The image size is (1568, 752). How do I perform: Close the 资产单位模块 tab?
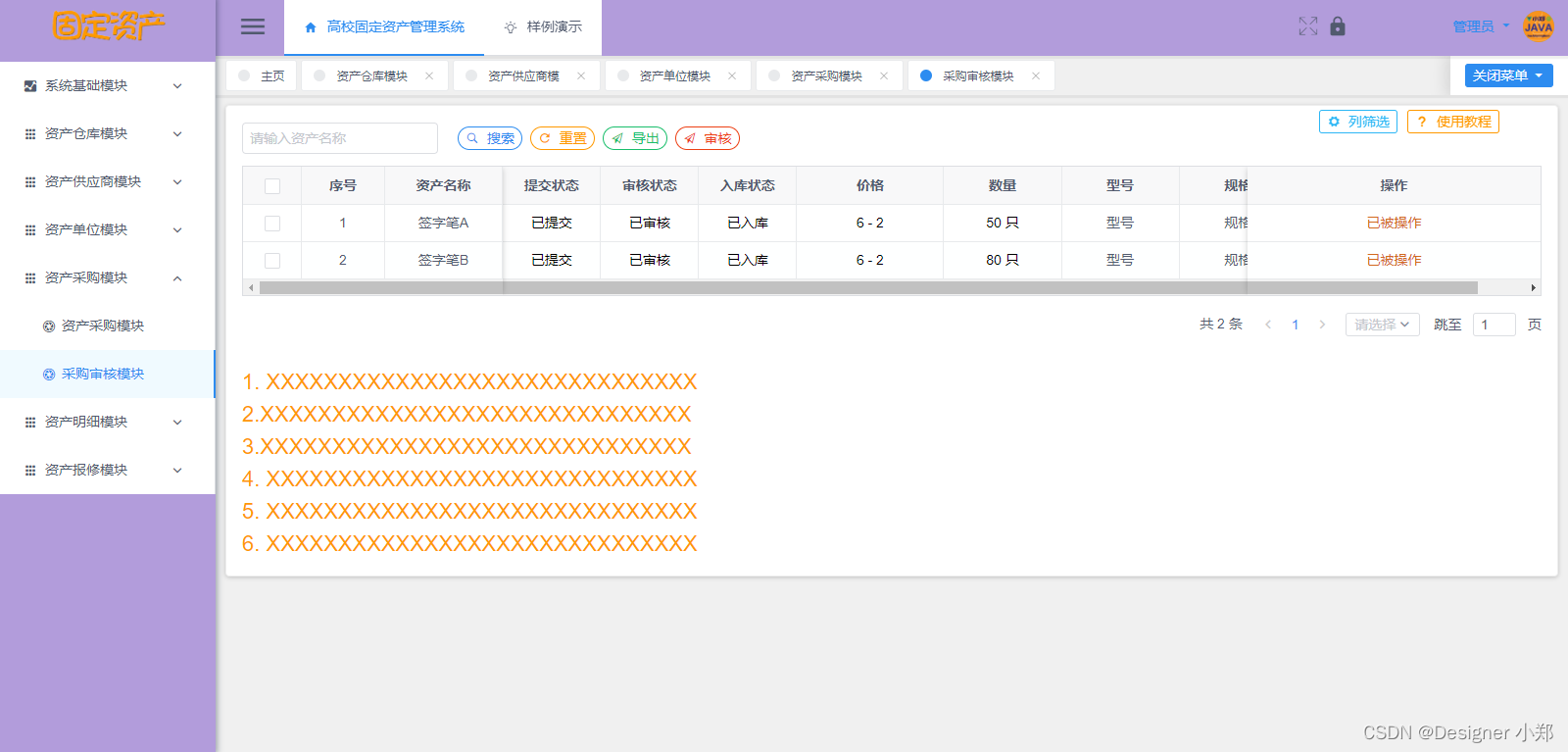732,75
